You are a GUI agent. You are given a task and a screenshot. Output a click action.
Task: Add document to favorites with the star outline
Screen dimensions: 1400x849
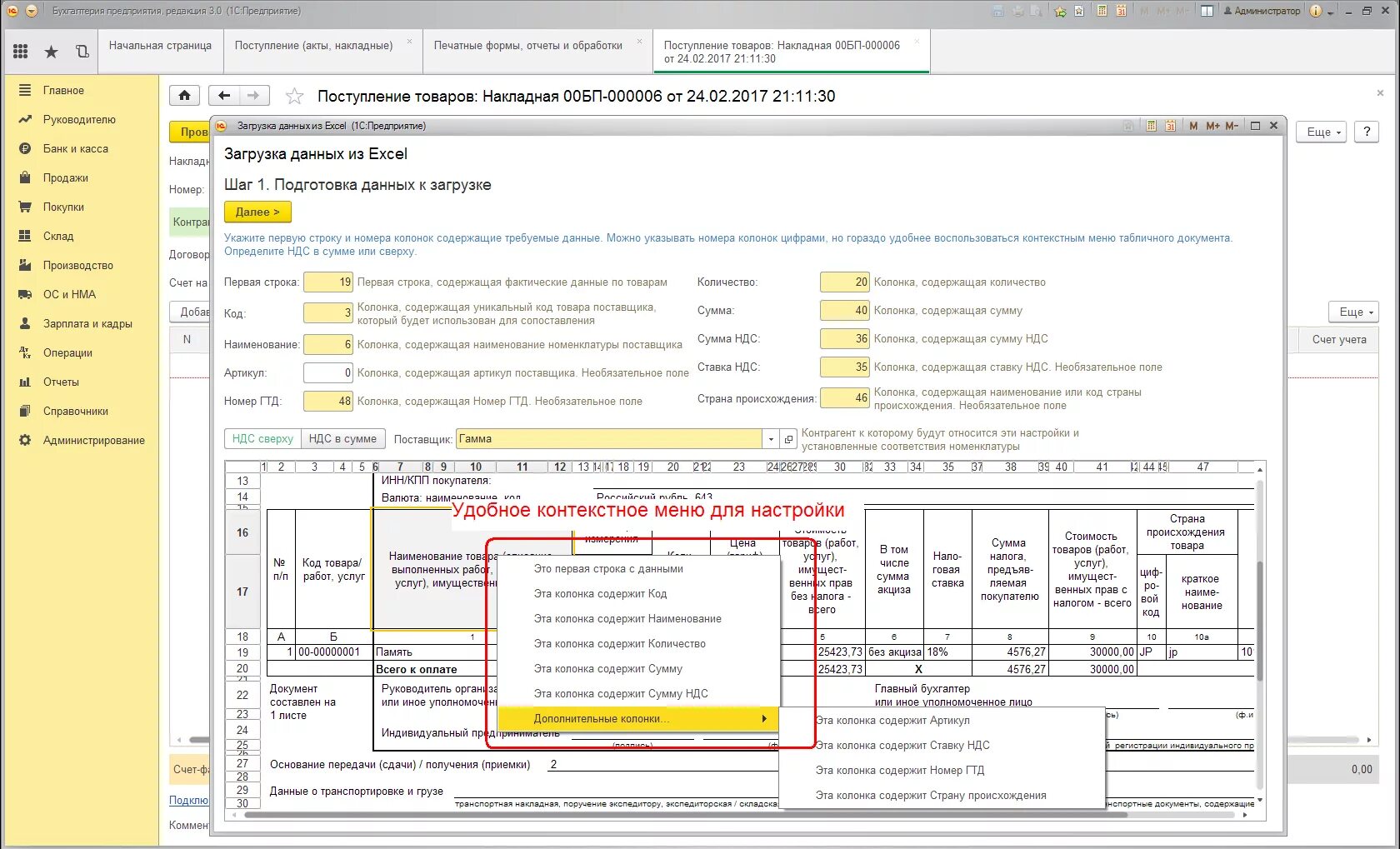(294, 97)
